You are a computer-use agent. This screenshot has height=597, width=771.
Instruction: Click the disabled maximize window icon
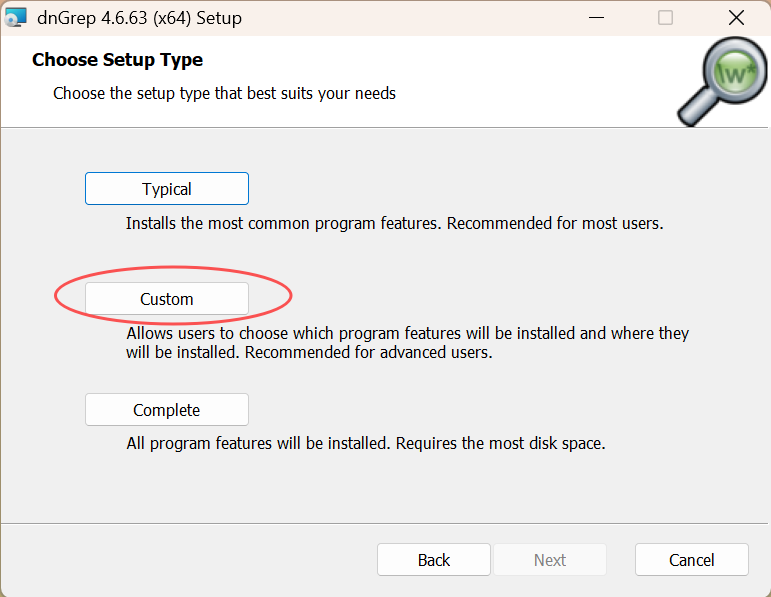tap(665, 18)
